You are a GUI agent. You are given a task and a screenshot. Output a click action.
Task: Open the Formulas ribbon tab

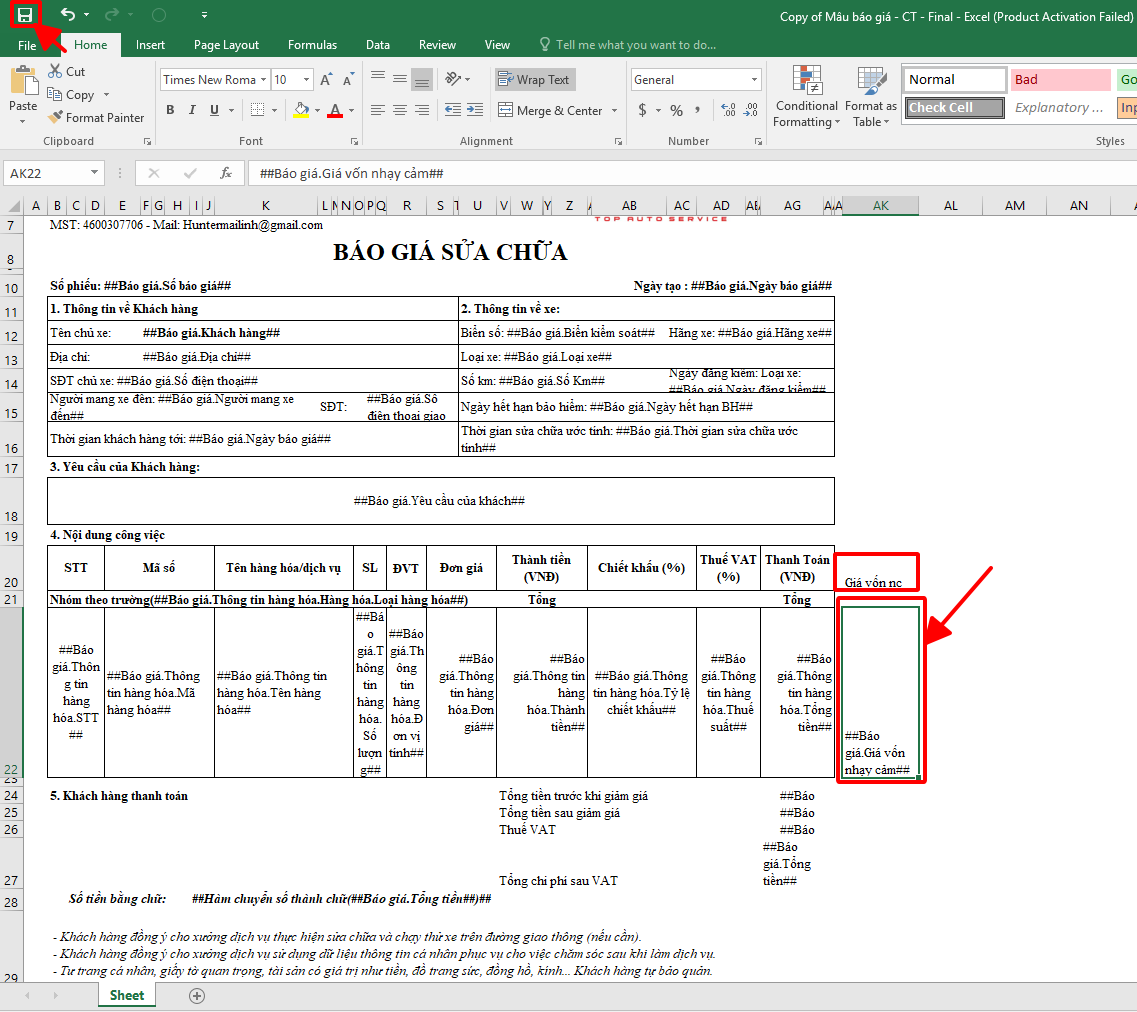coord(312,45)
